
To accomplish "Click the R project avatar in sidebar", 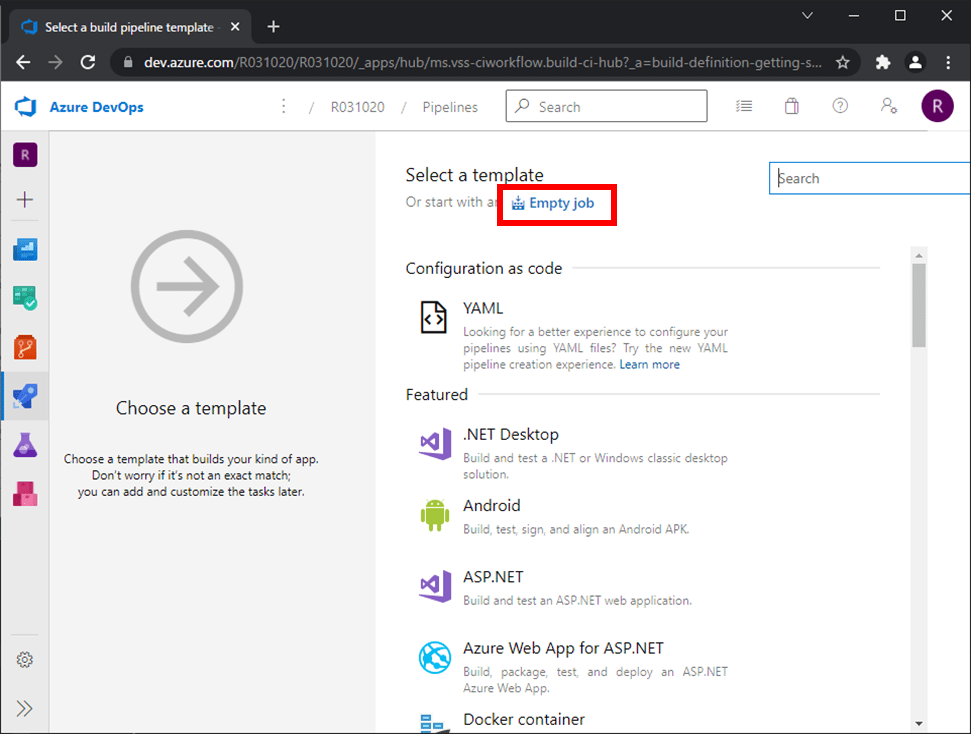I will 25,155.
